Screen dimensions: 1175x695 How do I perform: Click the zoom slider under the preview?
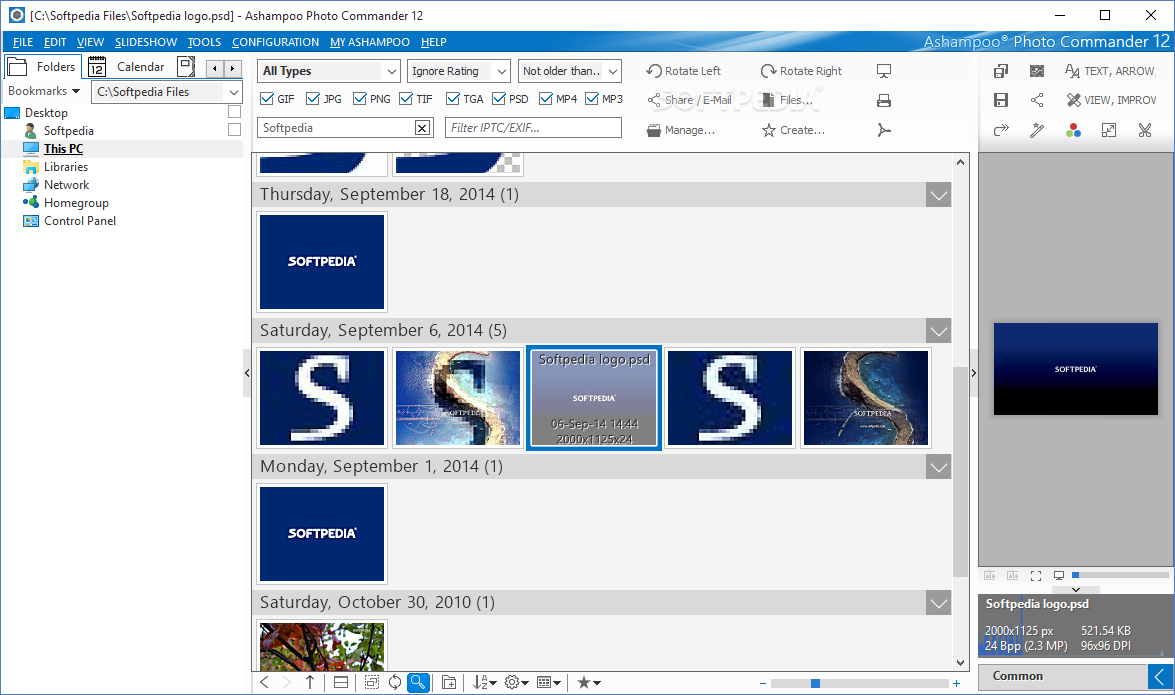1120,575
